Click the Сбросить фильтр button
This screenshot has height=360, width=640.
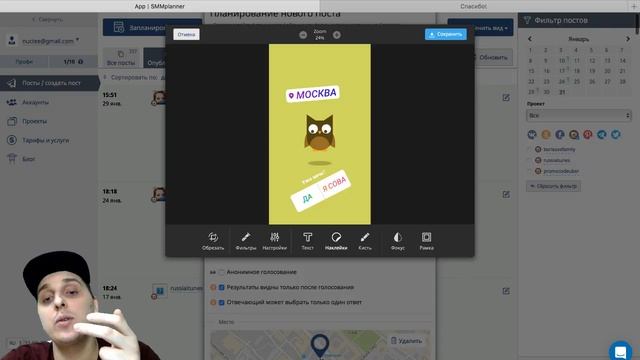pyautogui.click(x=553, y=186)
